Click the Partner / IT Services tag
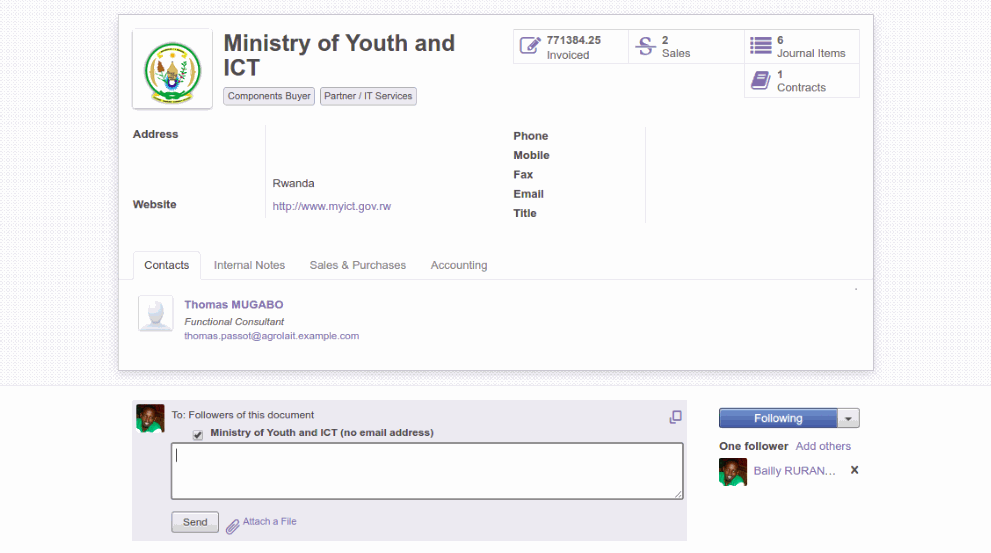Image resolution: width=991 pixels, height=553 pixels. (368, 96)
